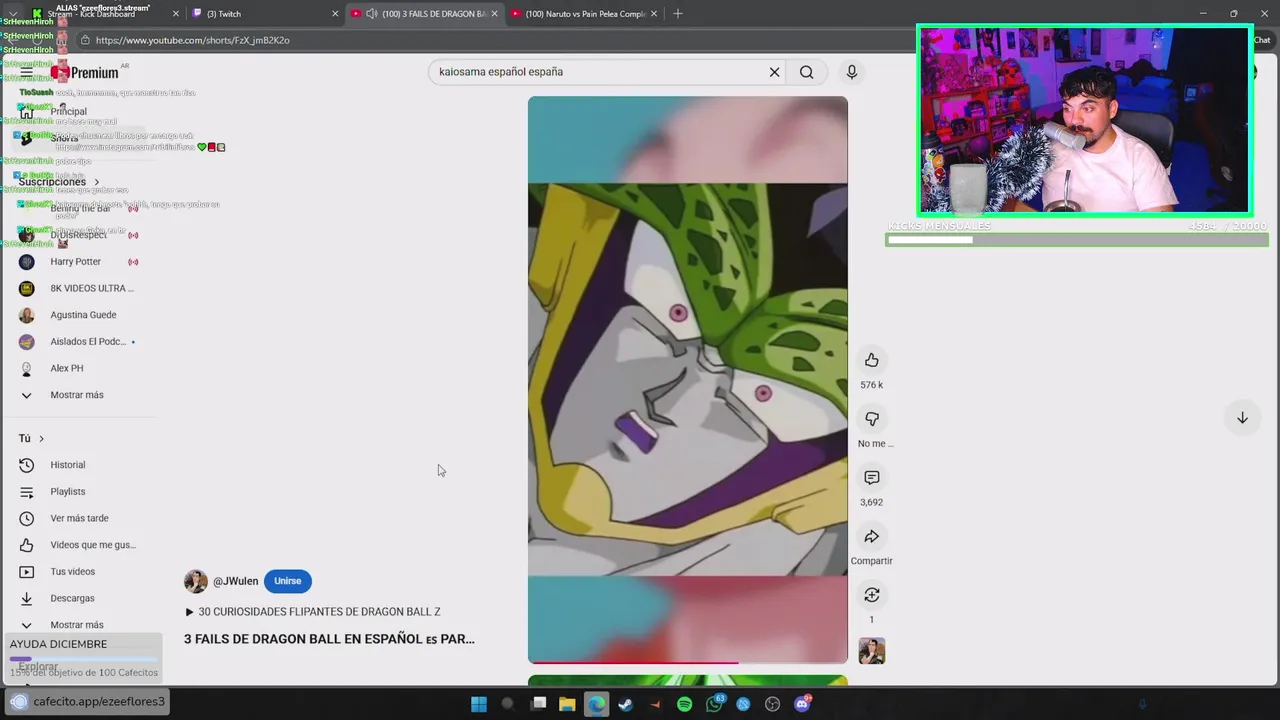Open a new browser tab
1280x720 pixels.
point(678,14)
